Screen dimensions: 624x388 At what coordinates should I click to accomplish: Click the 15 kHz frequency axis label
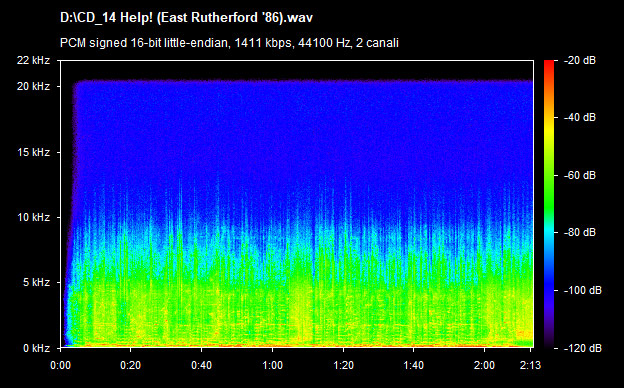coord(33,152)
